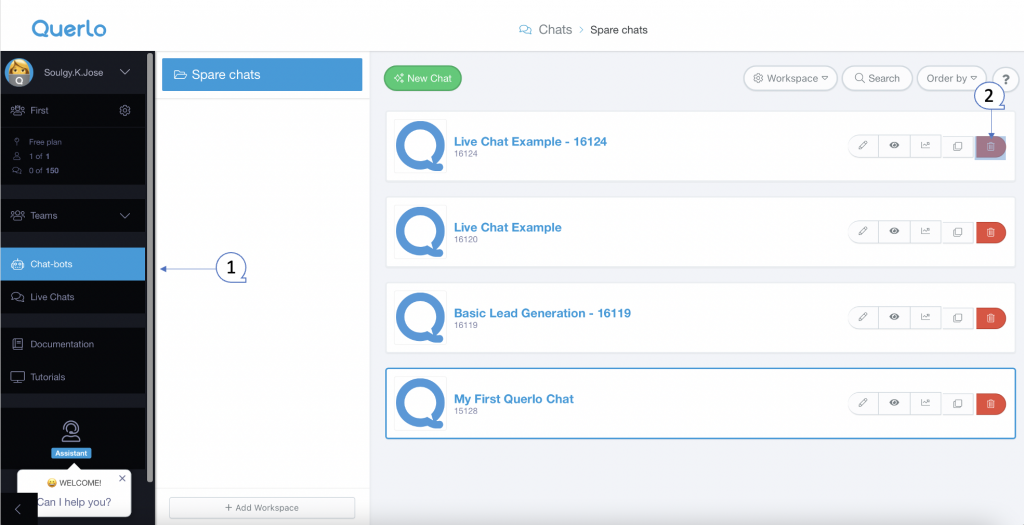This screenshot has height=525, width=1024.
Task: Click the user avatar picture
Action: pyautogui.click(x=19, y=72)
